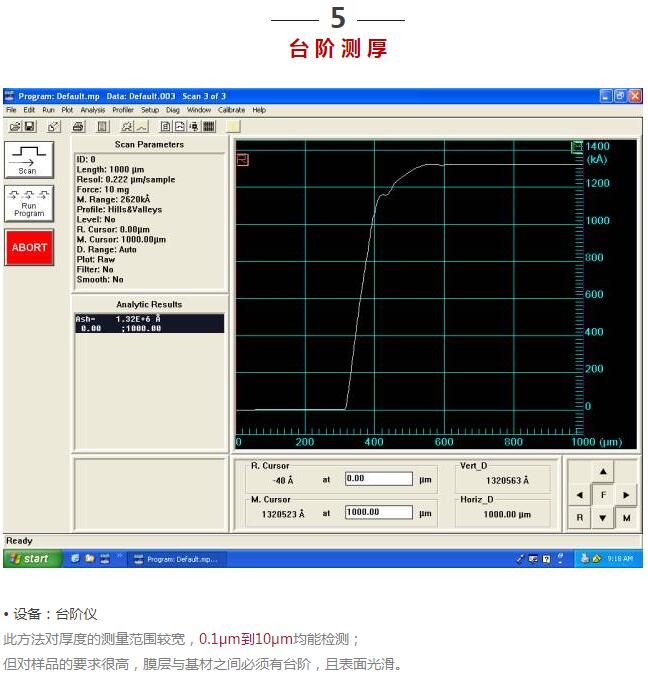648x675 pixels.
Task: Select the R cursor button in the pad
Action: pos(580,518)
